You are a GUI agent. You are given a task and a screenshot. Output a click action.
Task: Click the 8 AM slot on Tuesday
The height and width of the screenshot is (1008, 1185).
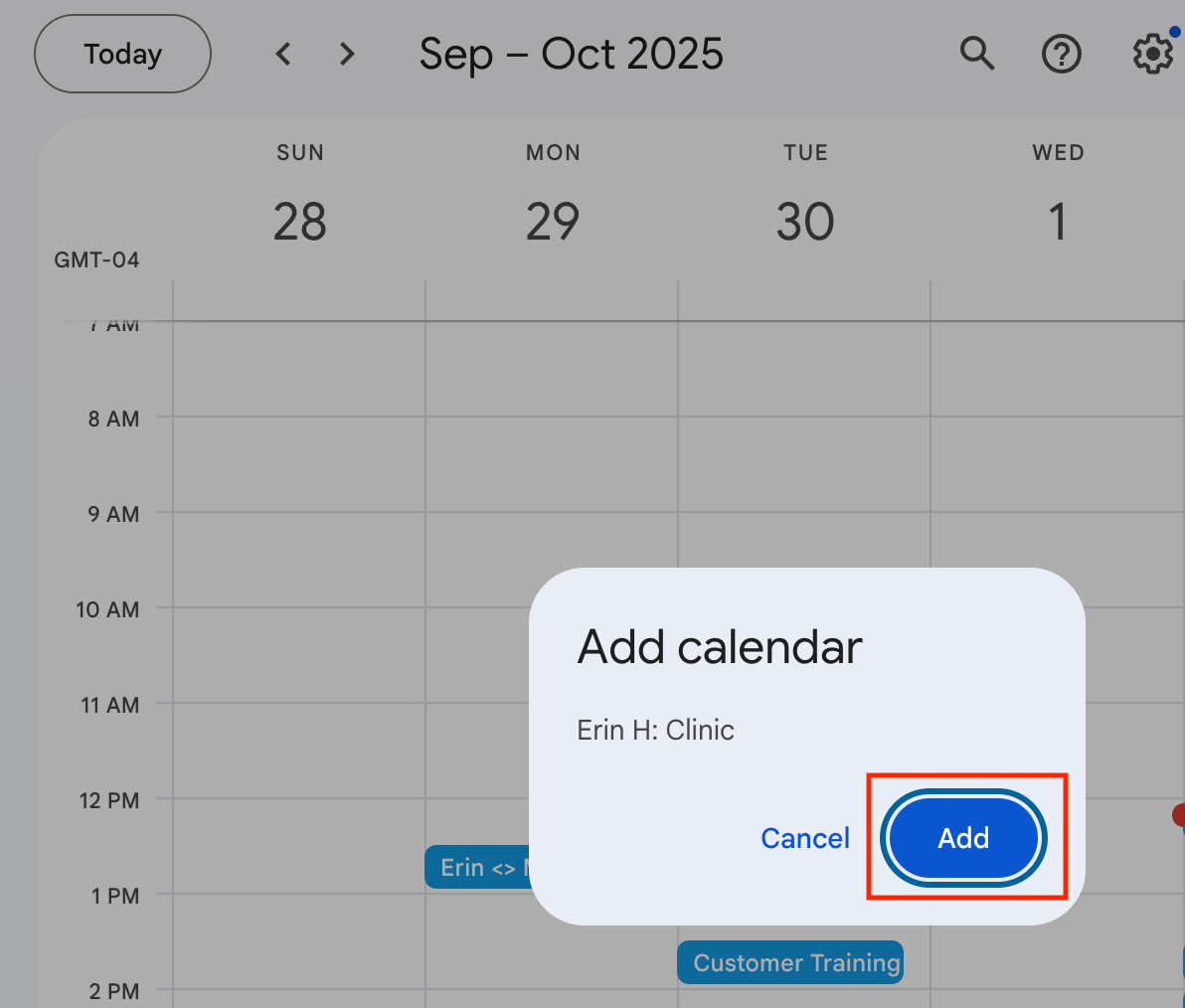point(804,465)
